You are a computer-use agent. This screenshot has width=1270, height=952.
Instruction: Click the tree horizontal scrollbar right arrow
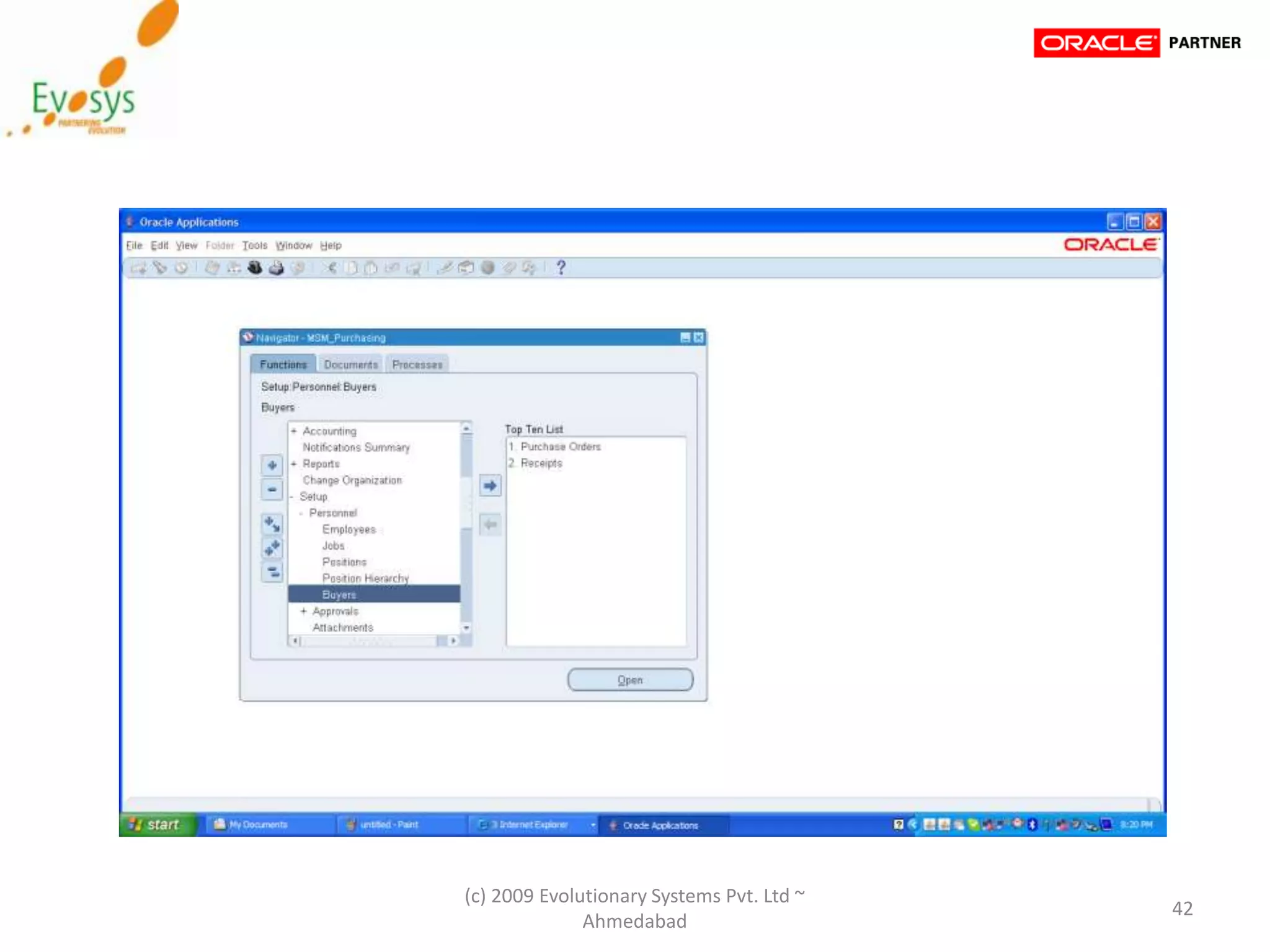point(454,641)
